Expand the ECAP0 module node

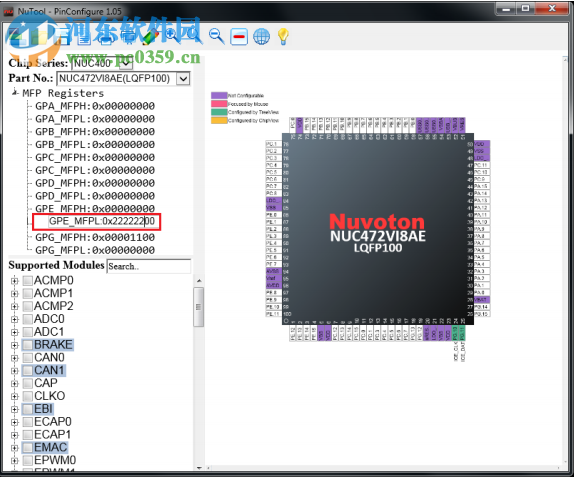(14, 422)
